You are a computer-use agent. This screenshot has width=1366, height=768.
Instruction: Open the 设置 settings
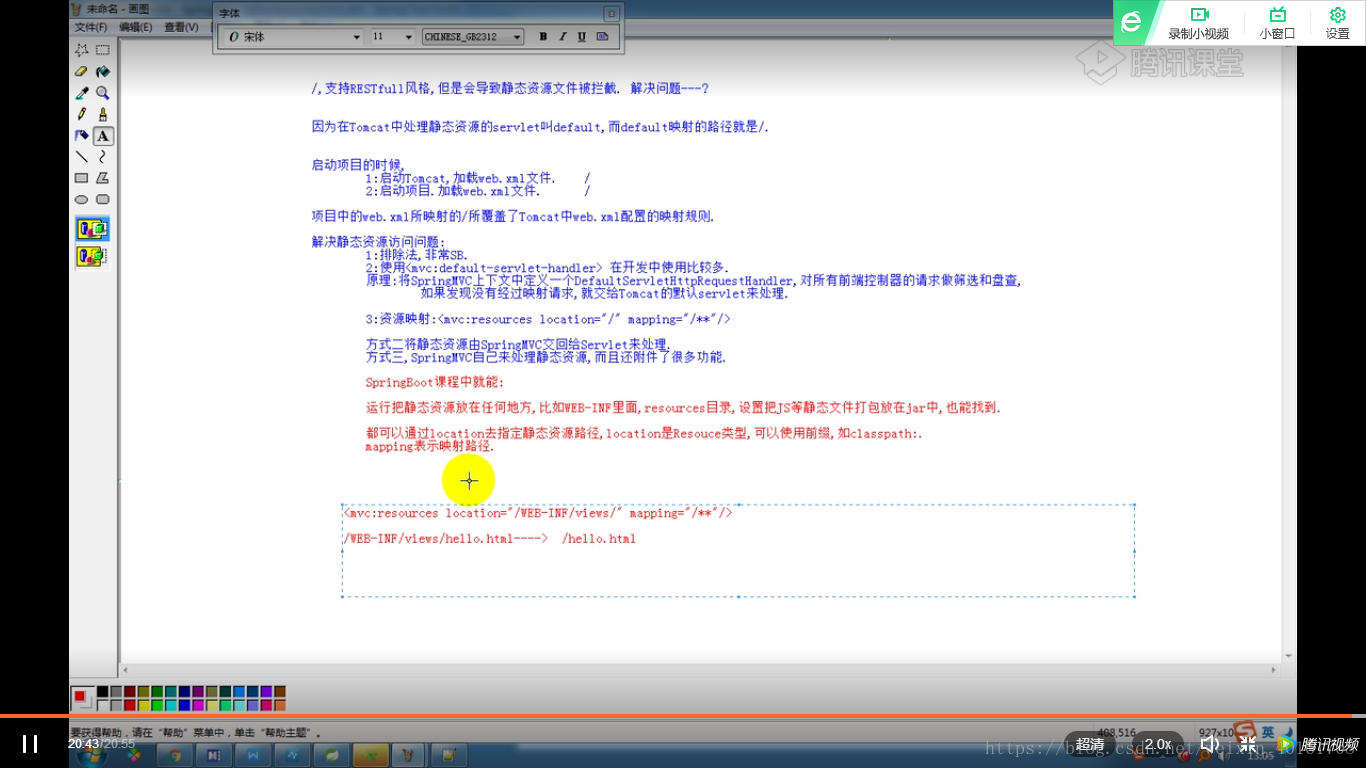coord(1338,23)
